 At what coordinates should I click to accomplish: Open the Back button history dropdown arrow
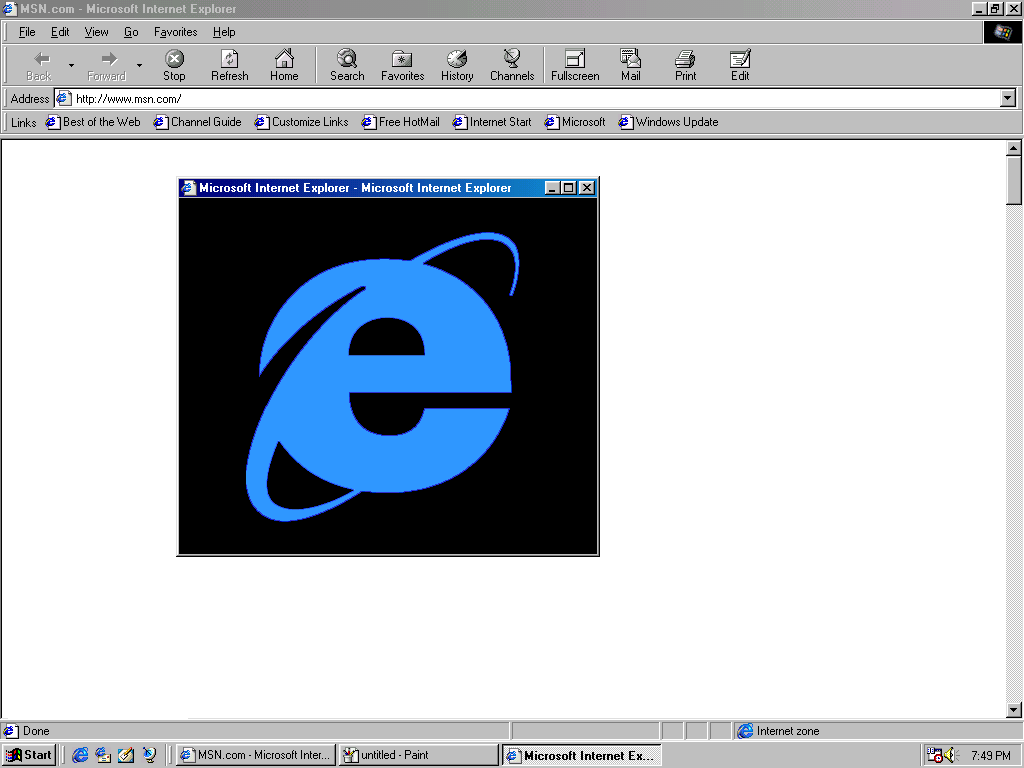coord(71,66)
